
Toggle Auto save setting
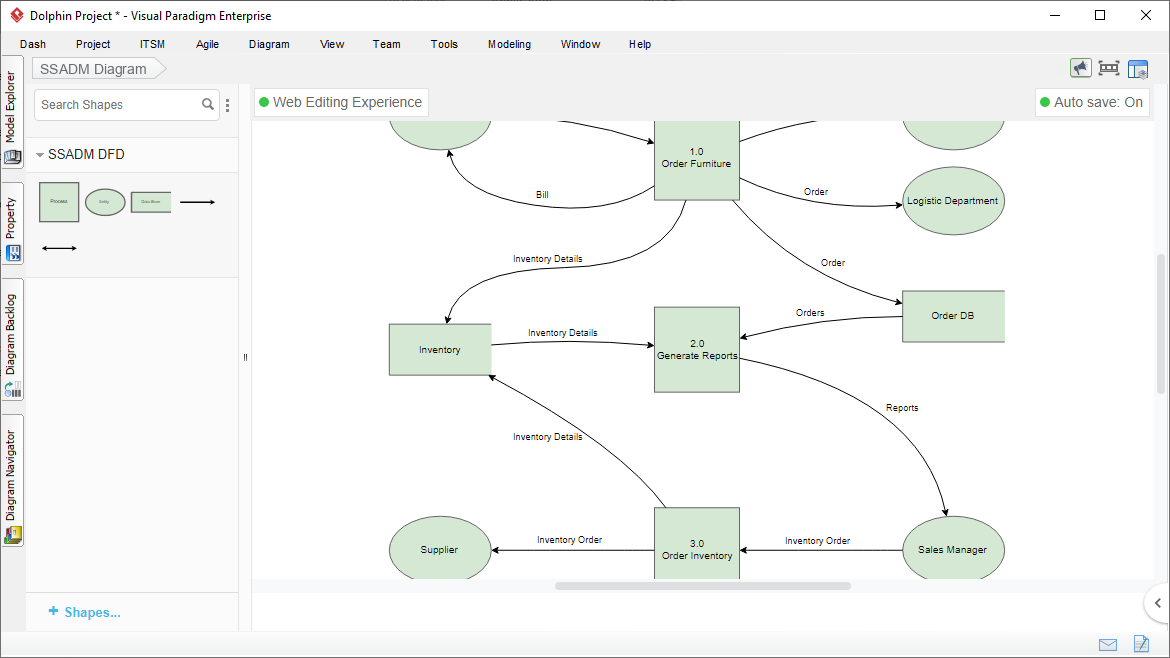[1092, 102]
